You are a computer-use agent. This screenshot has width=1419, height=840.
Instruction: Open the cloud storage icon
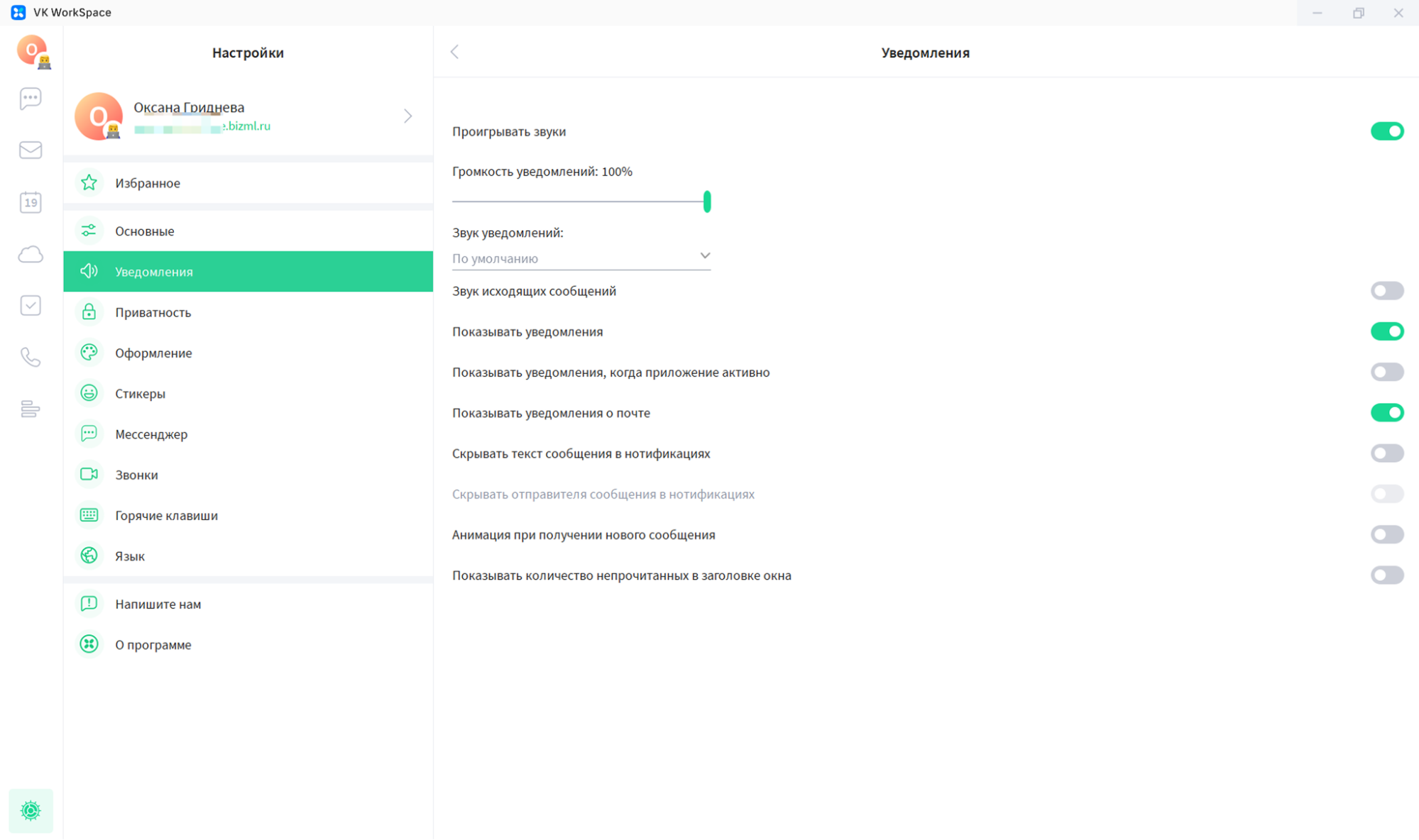pyautogui.click(x=31, y=254)
